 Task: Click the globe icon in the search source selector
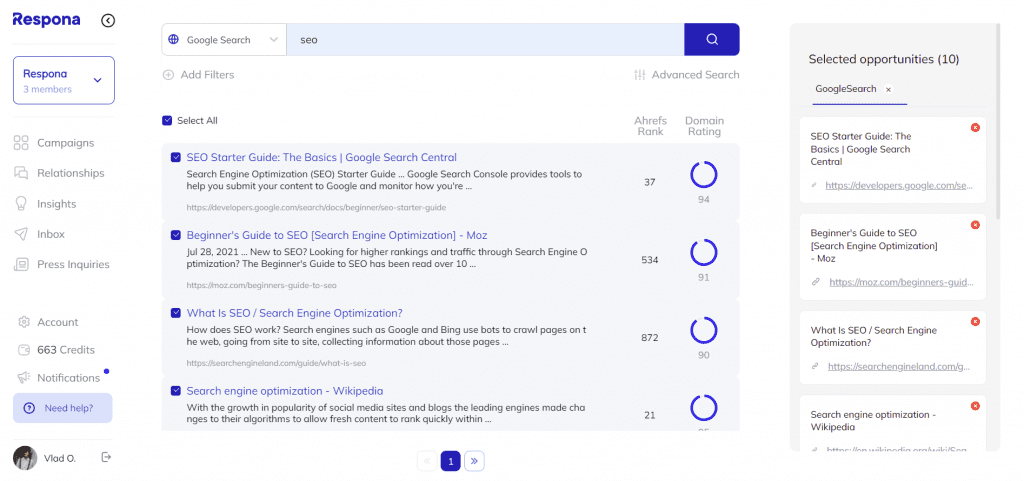[x=174, y=40]
